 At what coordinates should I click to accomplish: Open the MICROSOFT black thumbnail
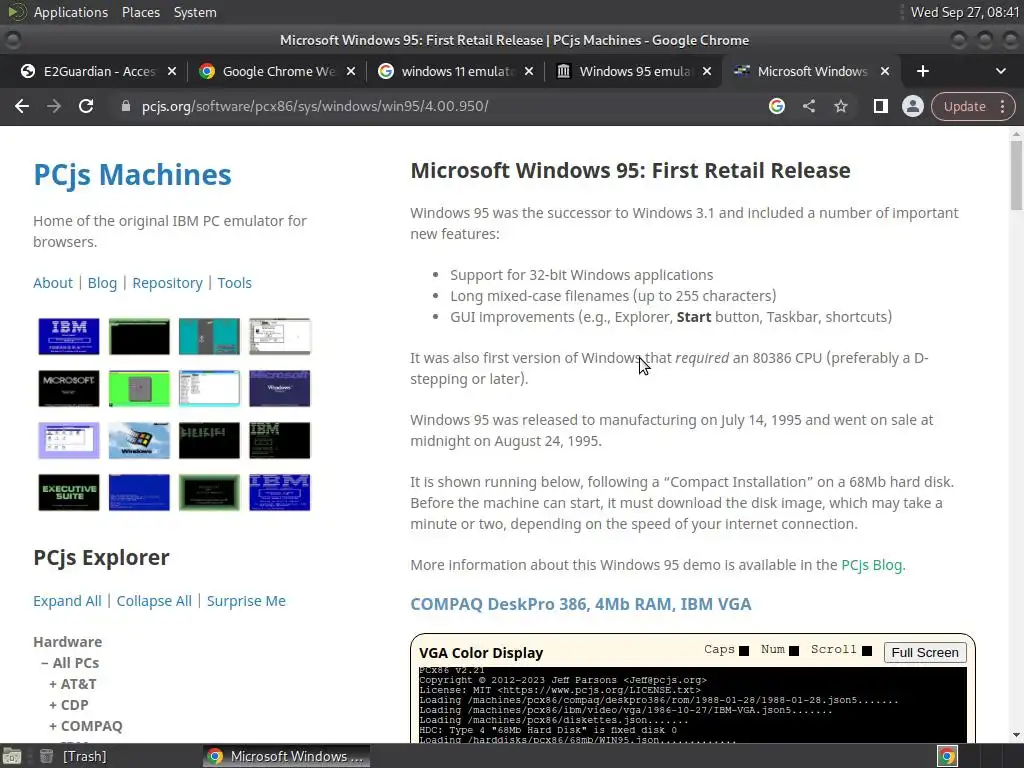pos(69,388)
